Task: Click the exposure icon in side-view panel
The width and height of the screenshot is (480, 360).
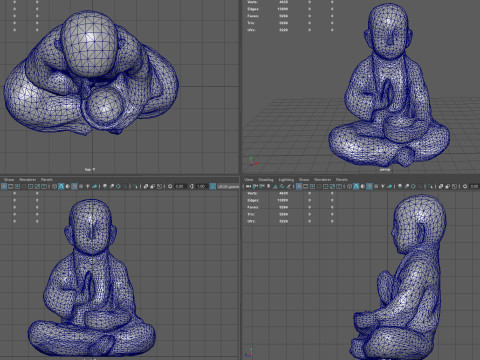Action: [465, 186]
